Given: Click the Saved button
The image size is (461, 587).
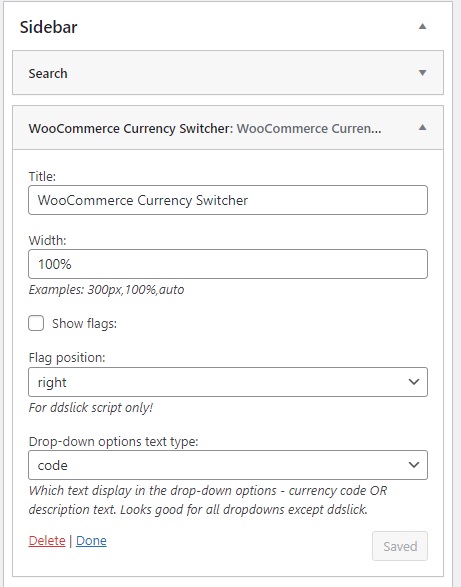Looking at the screenshot, I should point(400,546).
